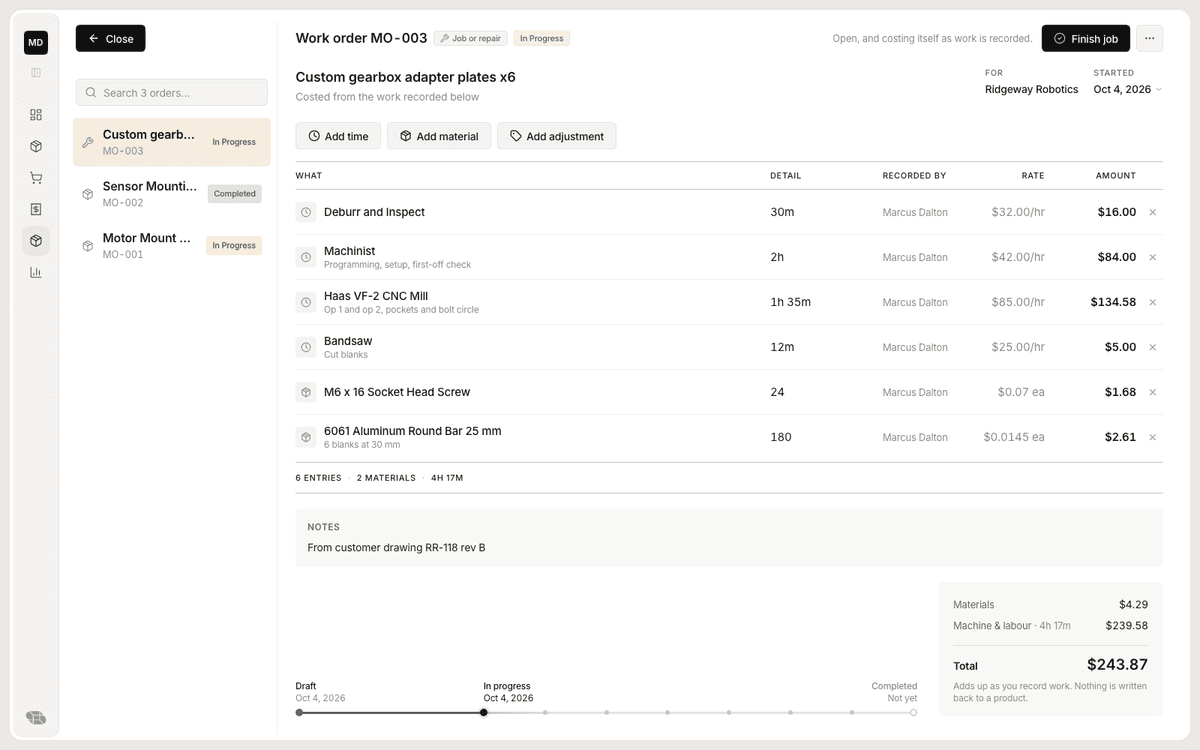
Task: Click the $84.00 amount
Action: click(x=1117, y=257)
